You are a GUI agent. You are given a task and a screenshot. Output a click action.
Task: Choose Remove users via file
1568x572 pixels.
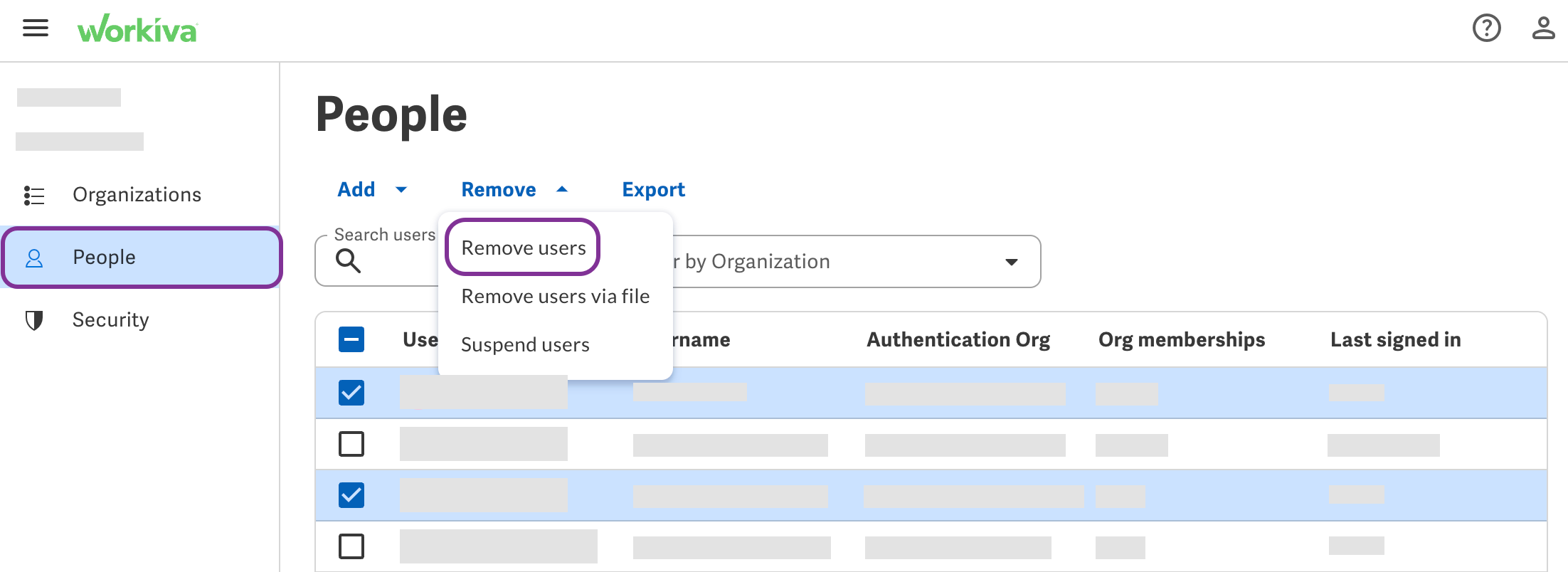[555, 296]
